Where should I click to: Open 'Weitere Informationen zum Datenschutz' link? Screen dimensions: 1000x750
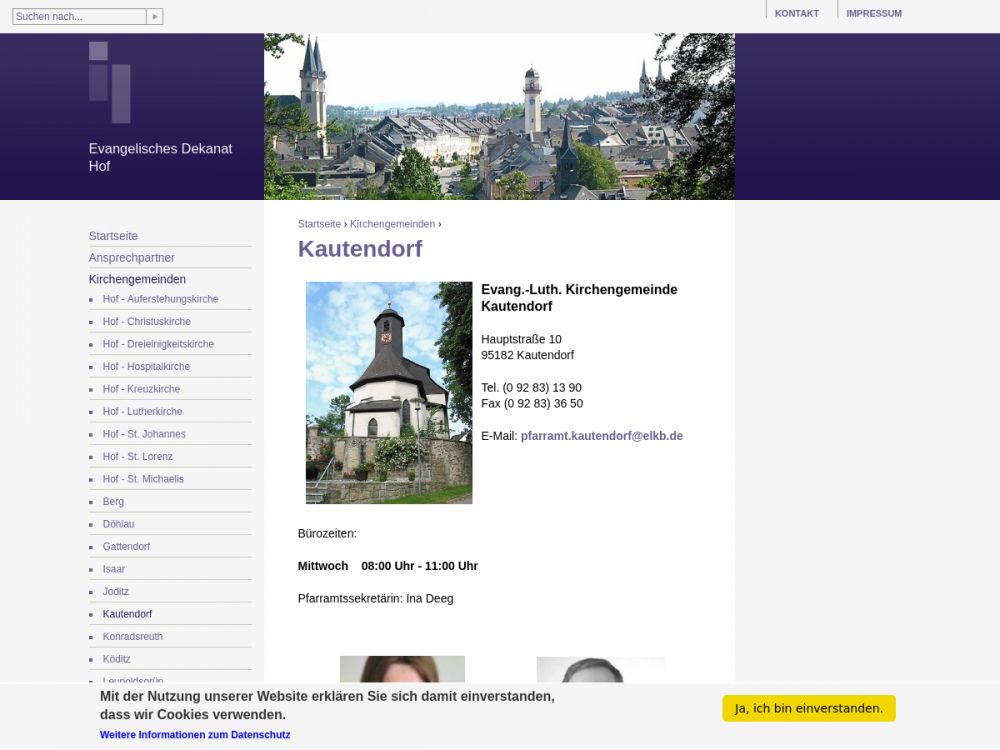pyautogui.click(x=195, y=735)
